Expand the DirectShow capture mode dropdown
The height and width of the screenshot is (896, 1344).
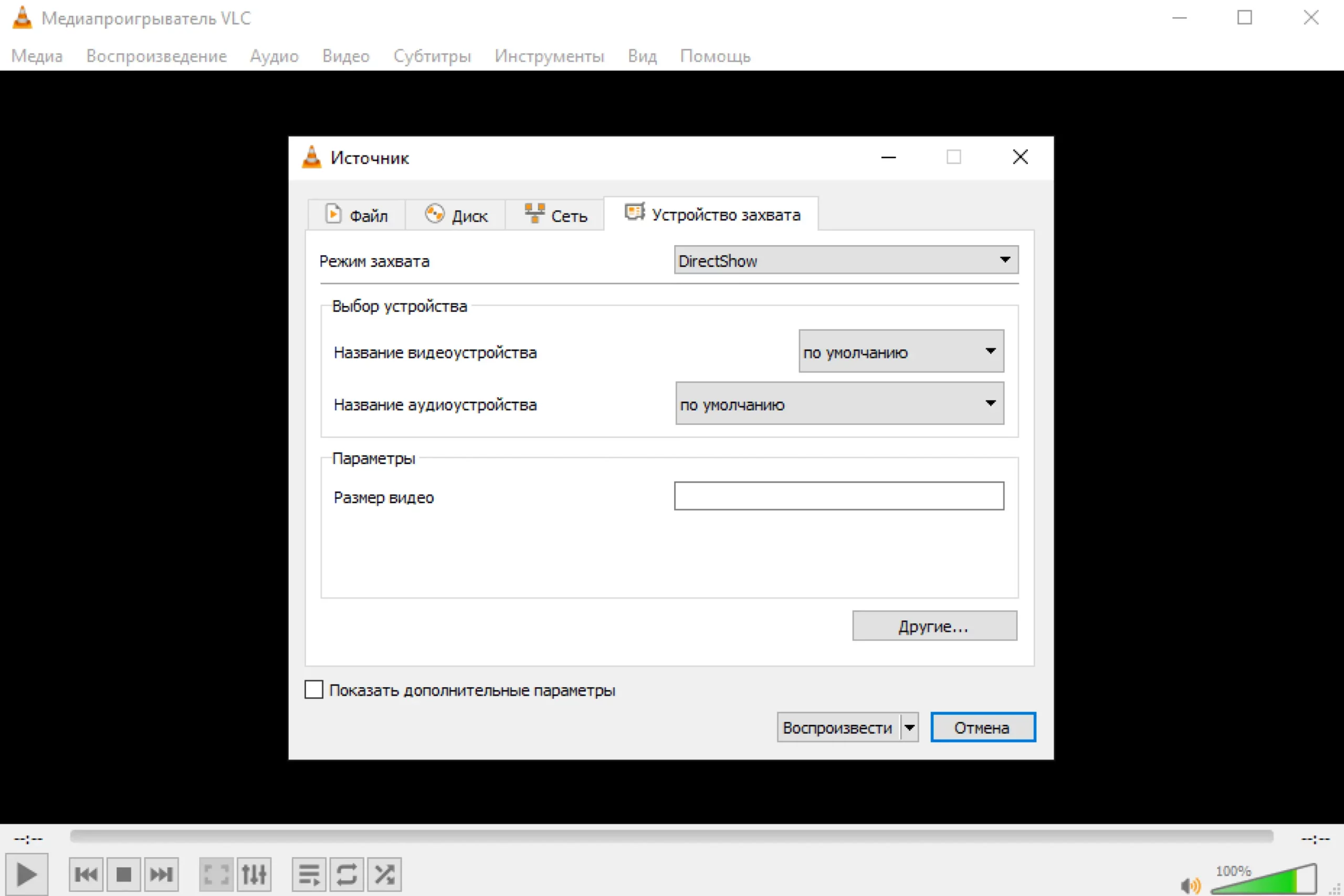coord(846,260)
